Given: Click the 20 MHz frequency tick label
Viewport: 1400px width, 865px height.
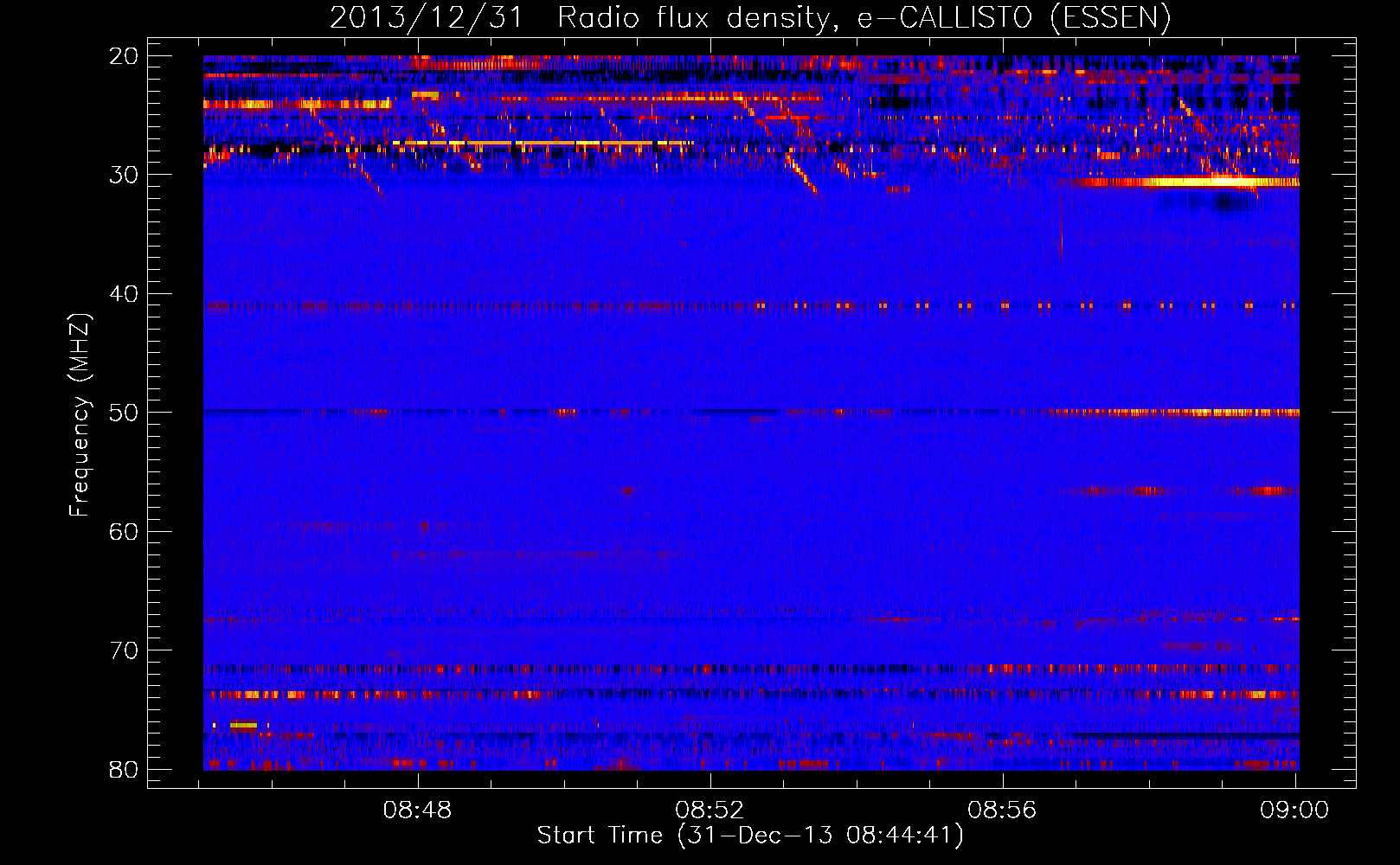Looking at the screenshot, I should click(x=124, y=56).
